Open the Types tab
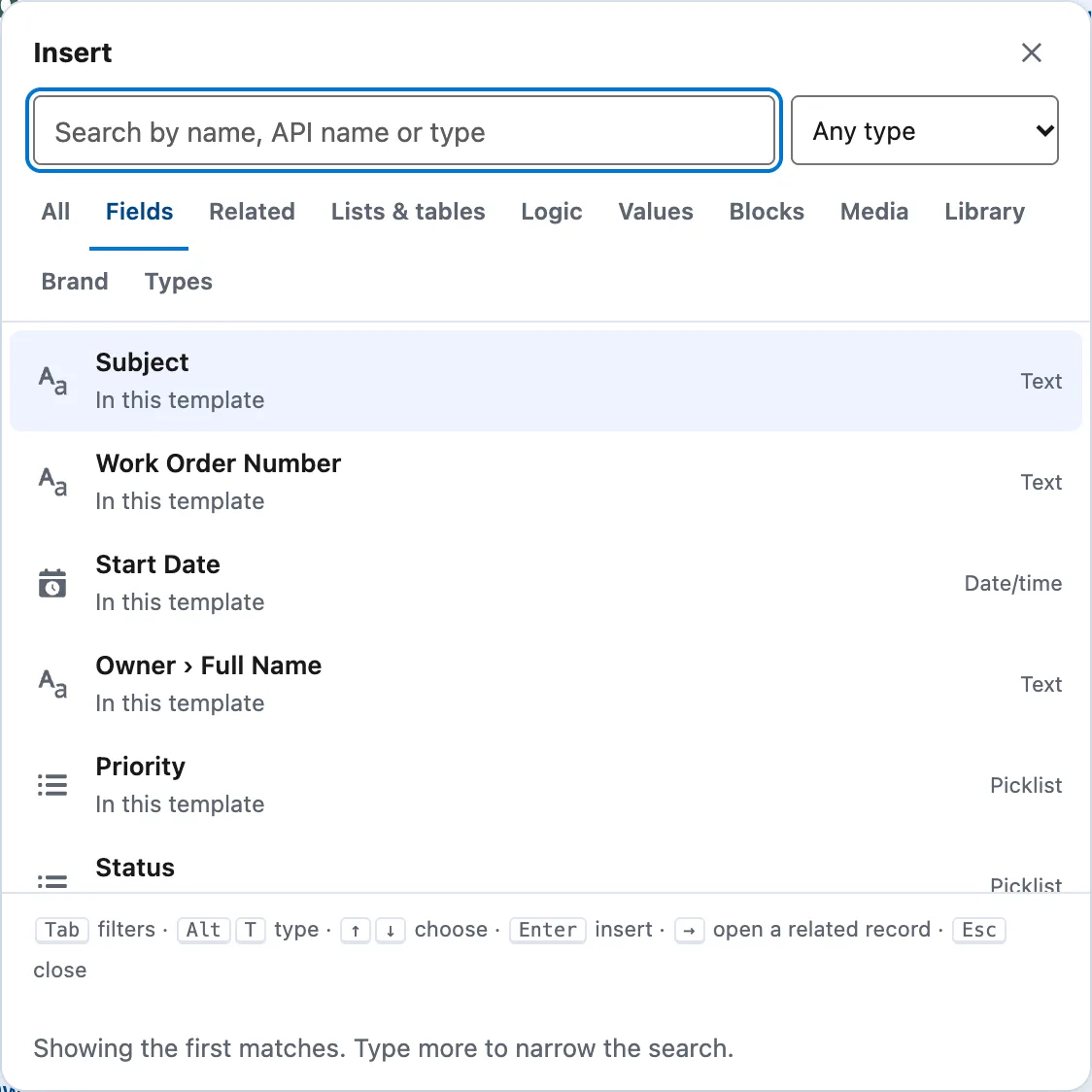 [x=179, y=282]
